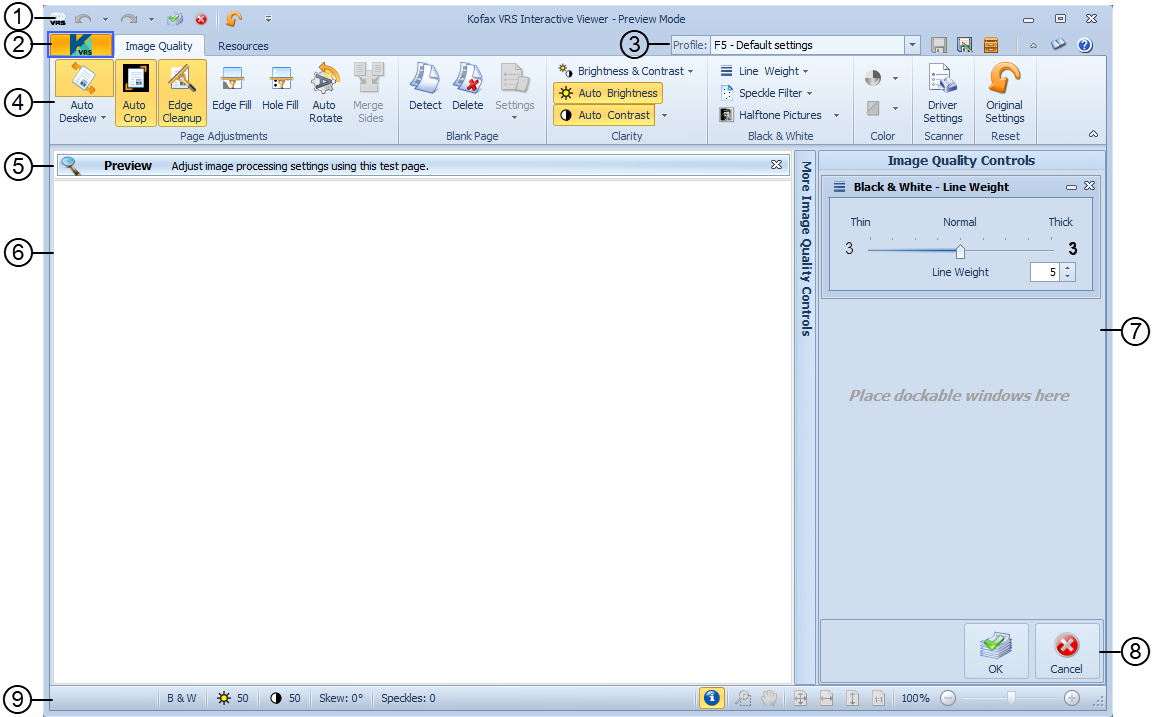Select the zoom-to-region magnifier tool
The image size is (1153, 717).
point(743,698)
